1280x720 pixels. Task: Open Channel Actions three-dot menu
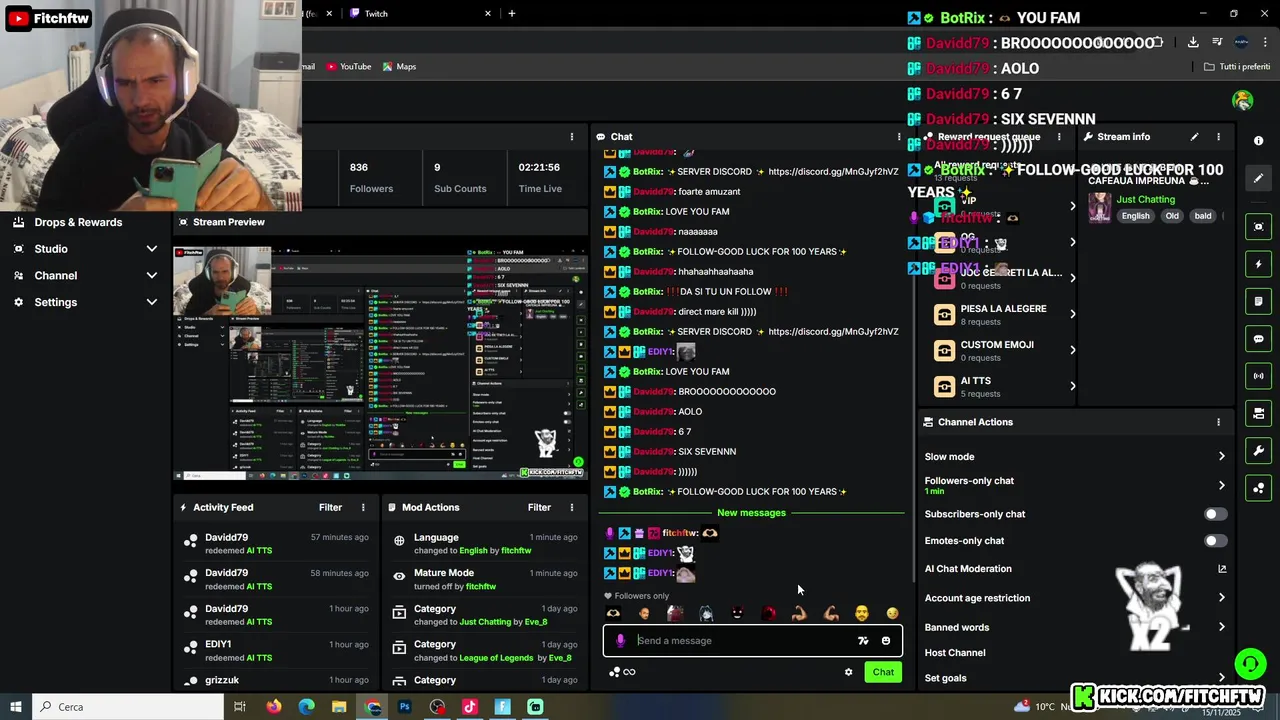pyautogui.click(x=1218, y=422)
